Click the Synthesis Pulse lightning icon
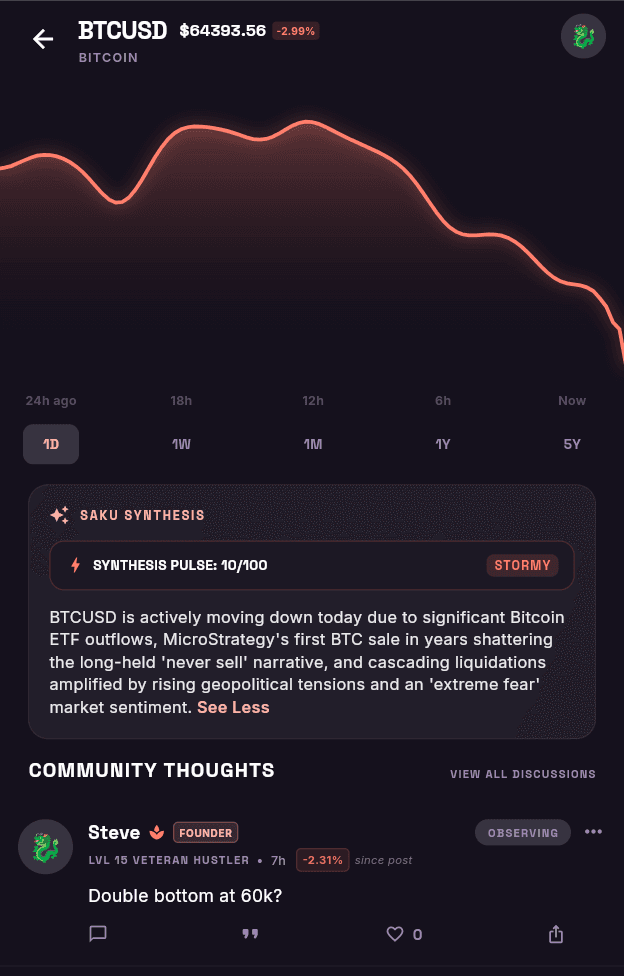624x976 pixels. pos(75,565)
